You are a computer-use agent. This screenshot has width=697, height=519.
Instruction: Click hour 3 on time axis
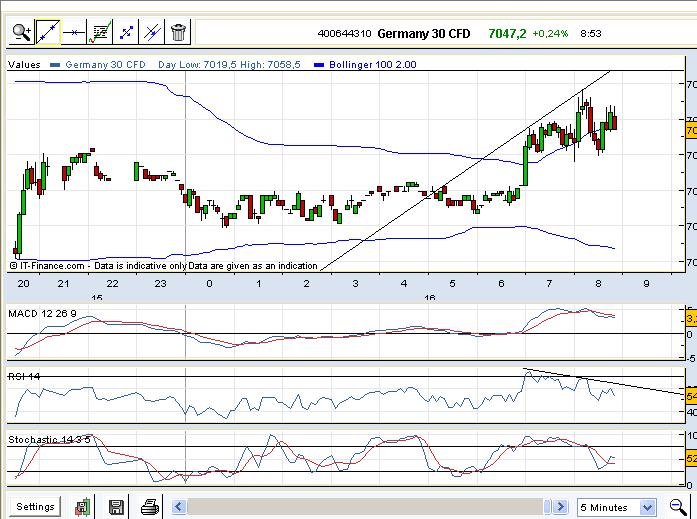[355, 283]
